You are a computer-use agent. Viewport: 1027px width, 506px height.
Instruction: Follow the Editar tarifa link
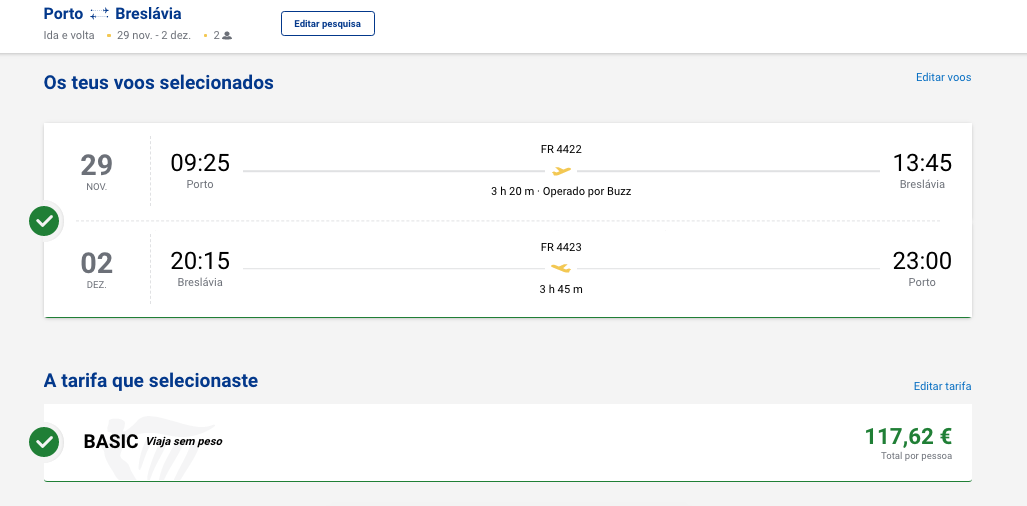pos(943,386)
